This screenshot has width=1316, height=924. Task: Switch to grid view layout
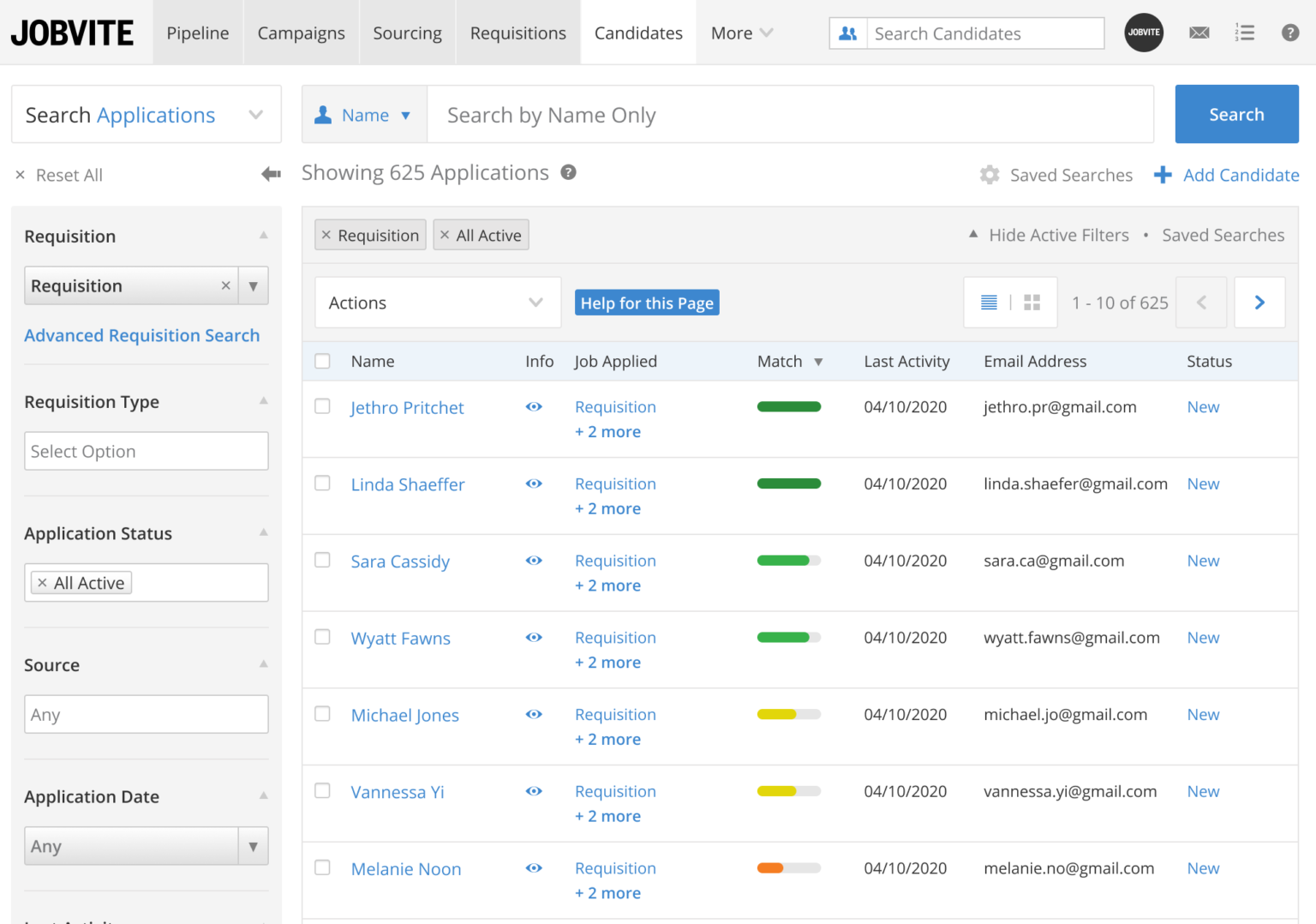(x=1032, y=302)
